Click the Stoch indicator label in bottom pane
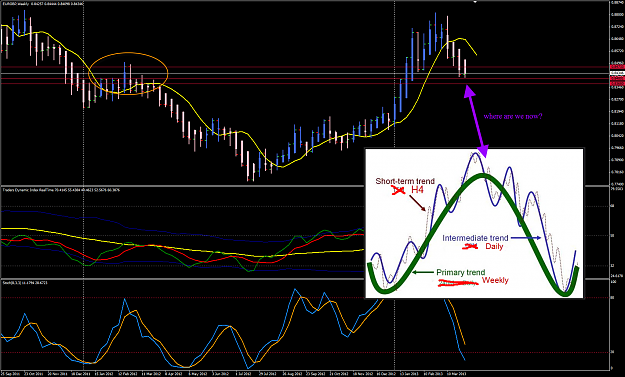 coord(25,283)
